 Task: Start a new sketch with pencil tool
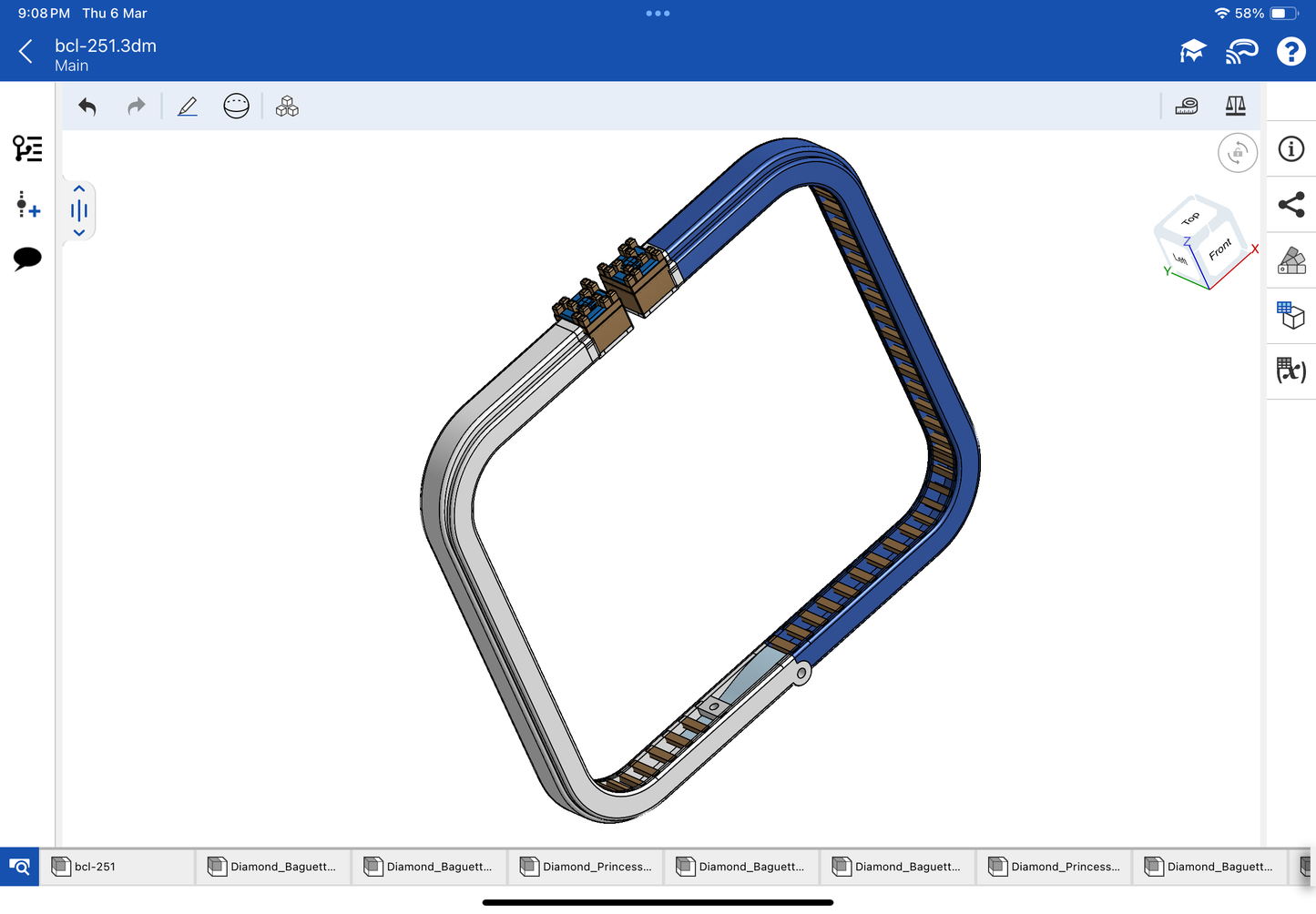coord(188,107)
